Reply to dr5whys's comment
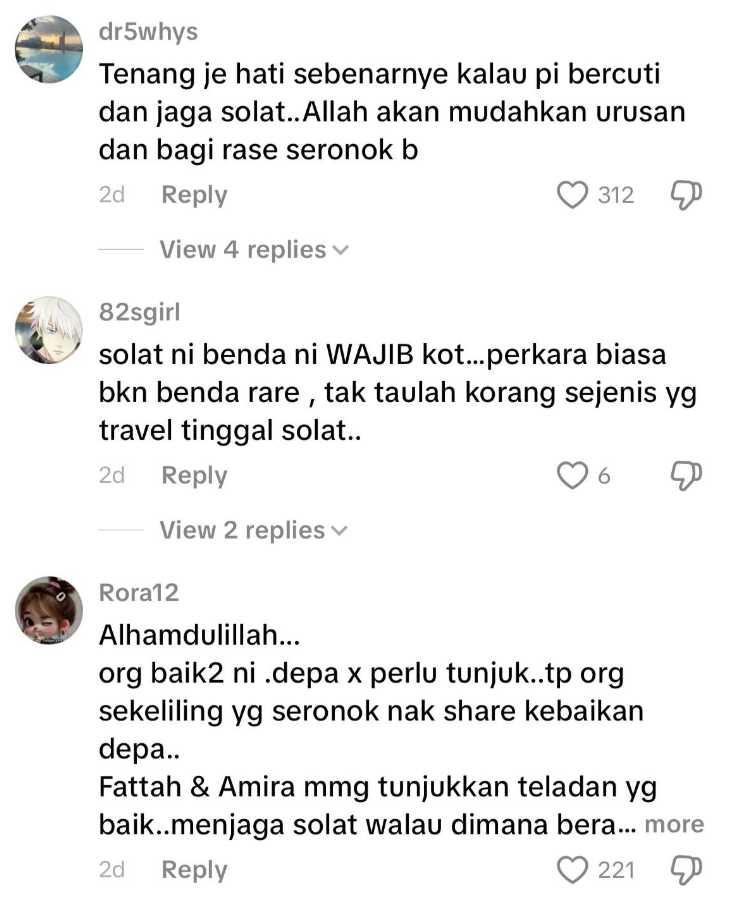This screenshot has width=740, height=899. pos(194,195)
